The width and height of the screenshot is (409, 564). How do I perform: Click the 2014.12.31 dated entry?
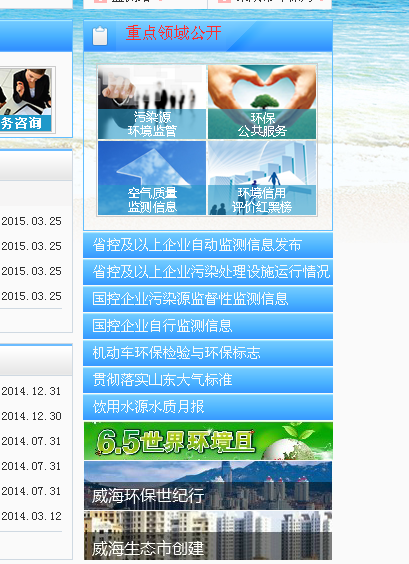[x=31, y=391]
